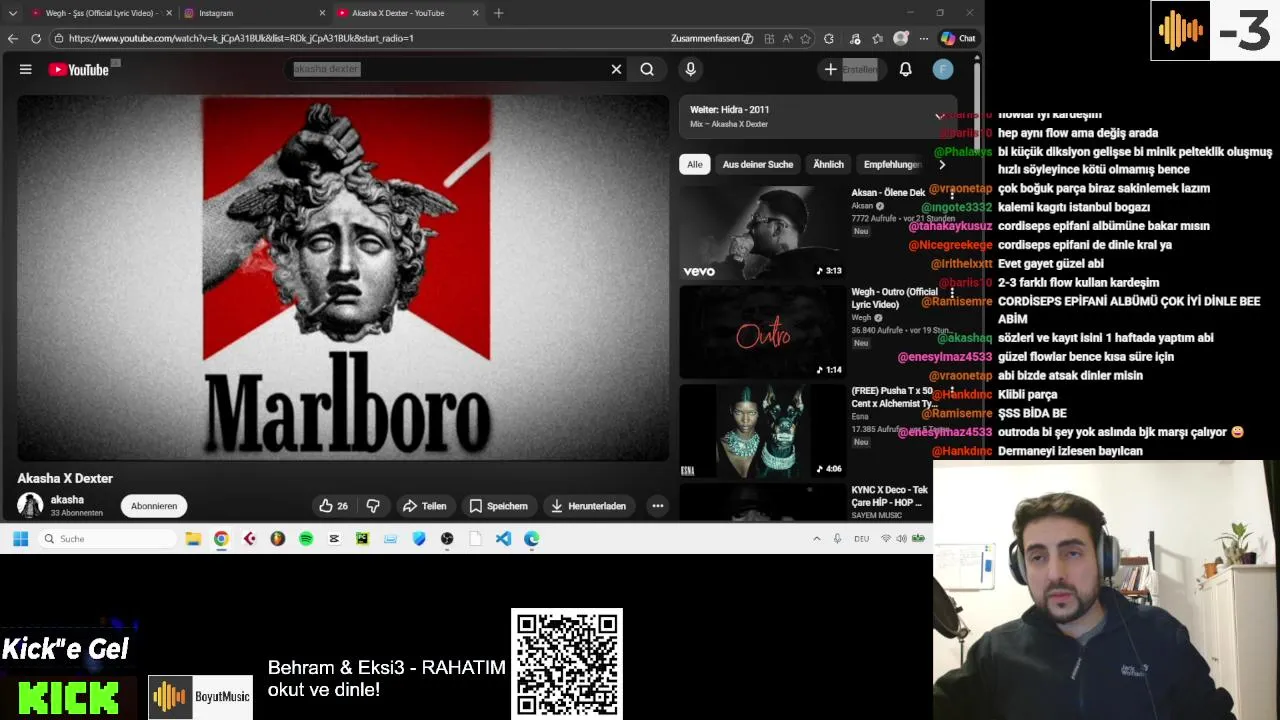The height and width of the screenshot is (720, 1280).
Task: Open the Erstellen create button
Action: coord(850,69)
